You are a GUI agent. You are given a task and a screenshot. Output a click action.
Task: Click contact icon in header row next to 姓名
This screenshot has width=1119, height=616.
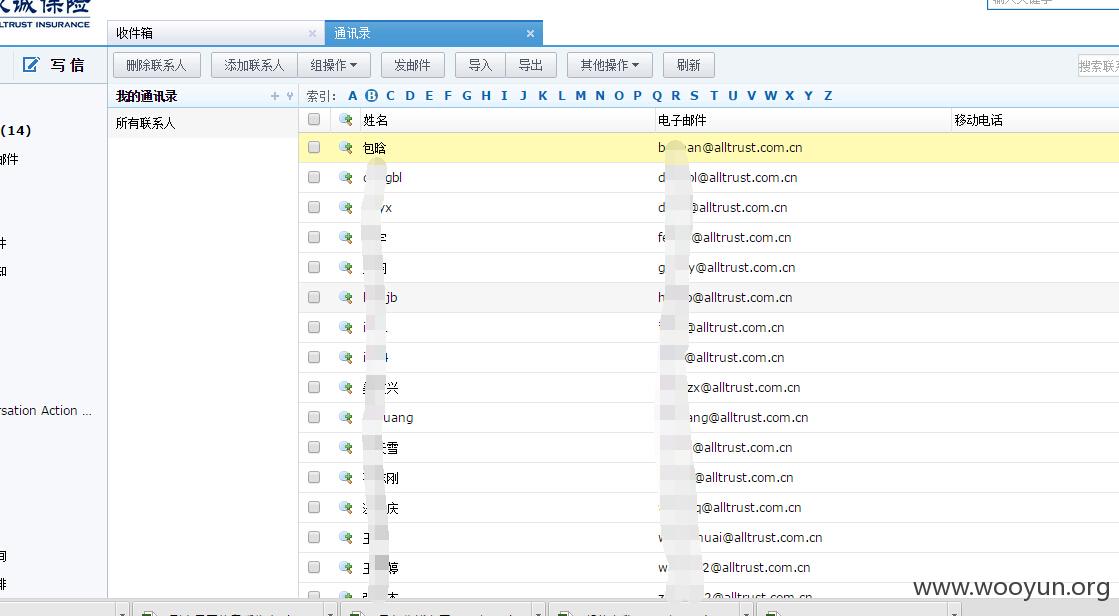coord(346,120)
